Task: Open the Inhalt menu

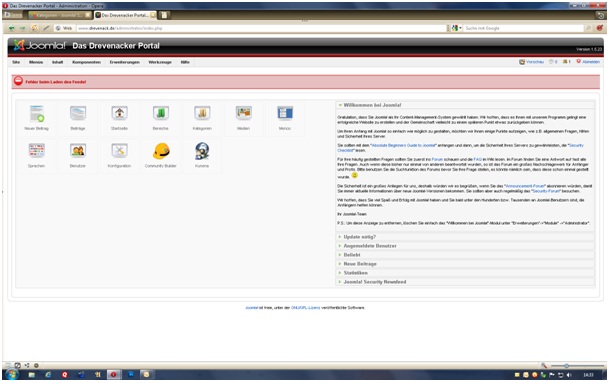Action: 57,62
